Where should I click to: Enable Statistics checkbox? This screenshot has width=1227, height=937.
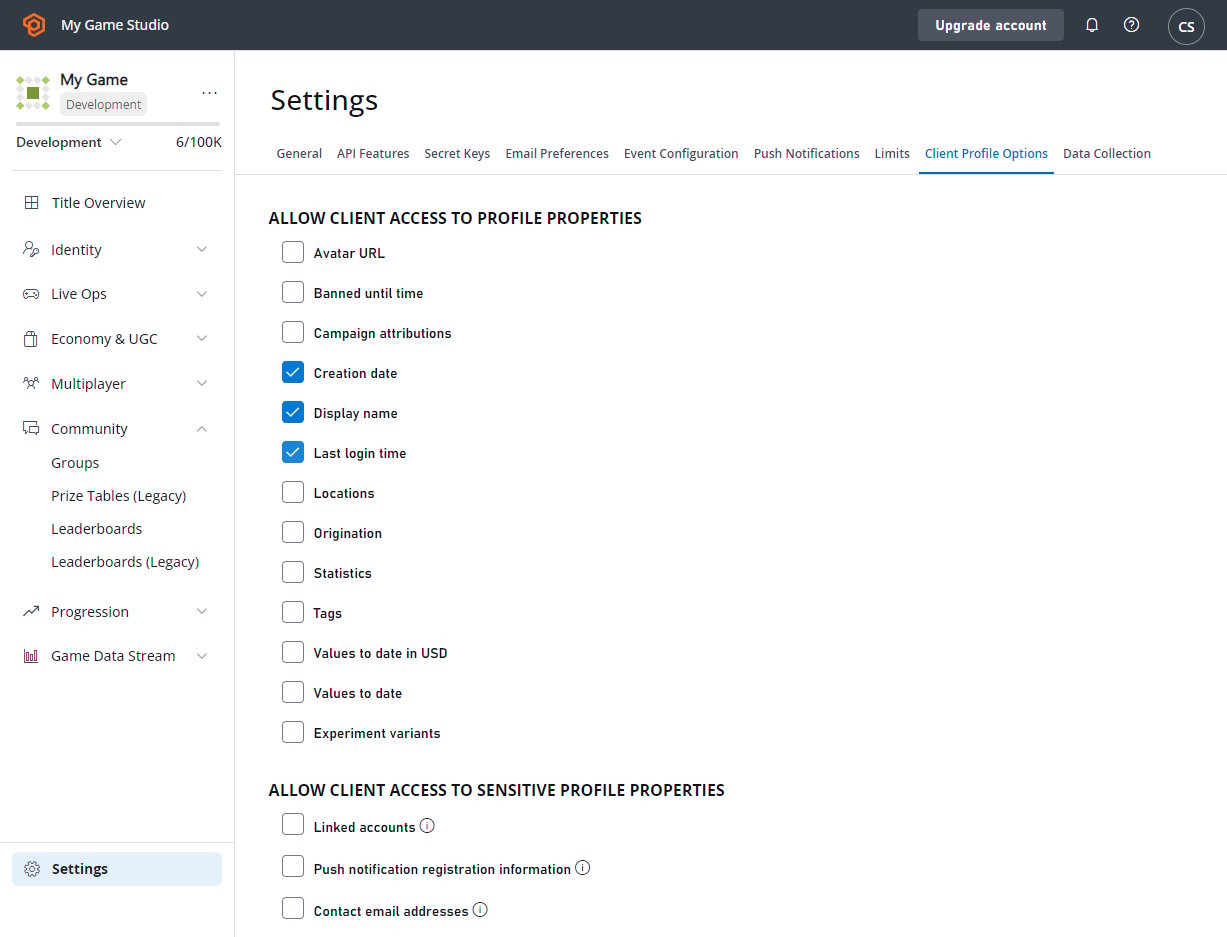tap(293, 572)
